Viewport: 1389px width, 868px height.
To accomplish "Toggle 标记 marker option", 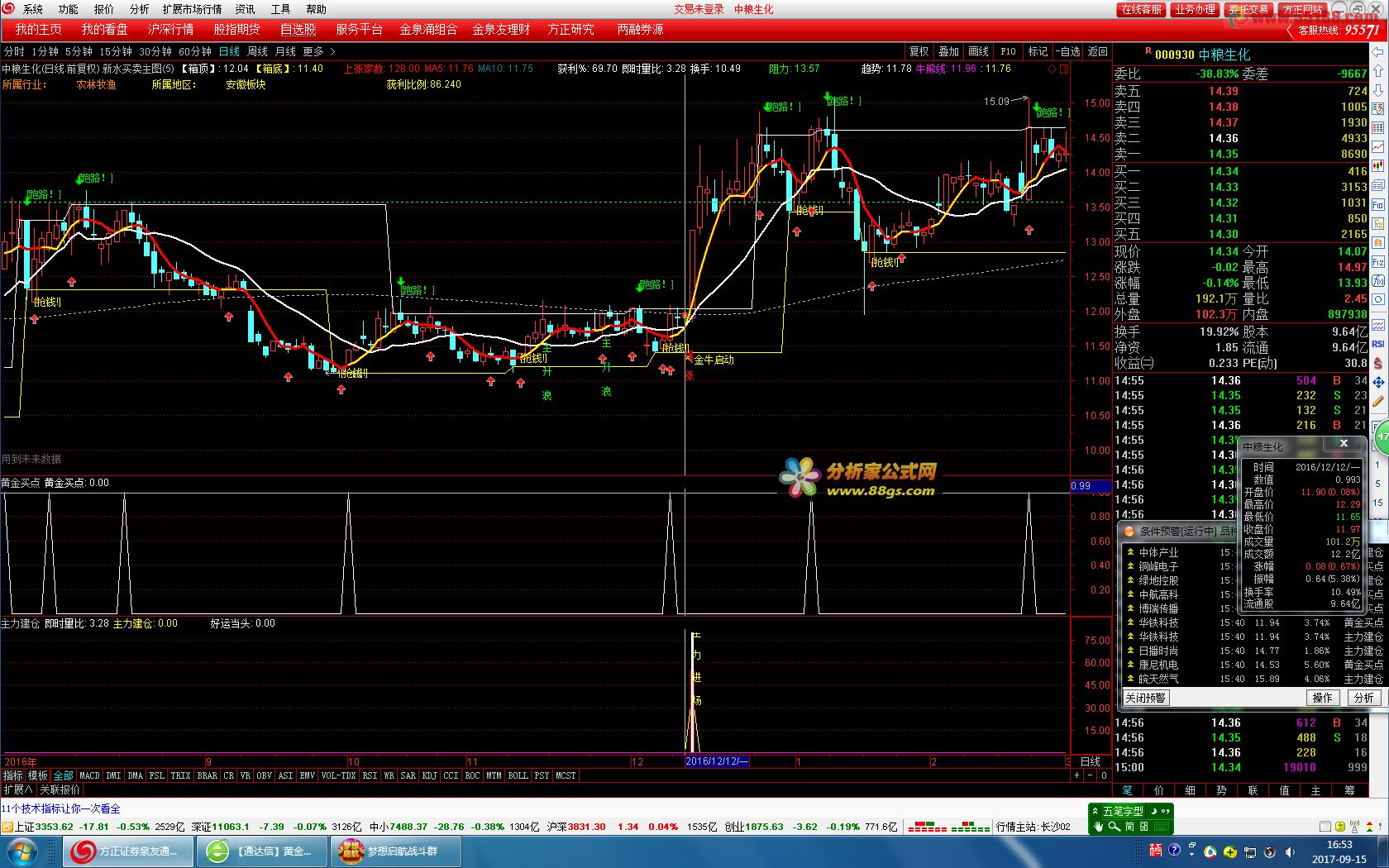I will click(x=1038, y=51).
